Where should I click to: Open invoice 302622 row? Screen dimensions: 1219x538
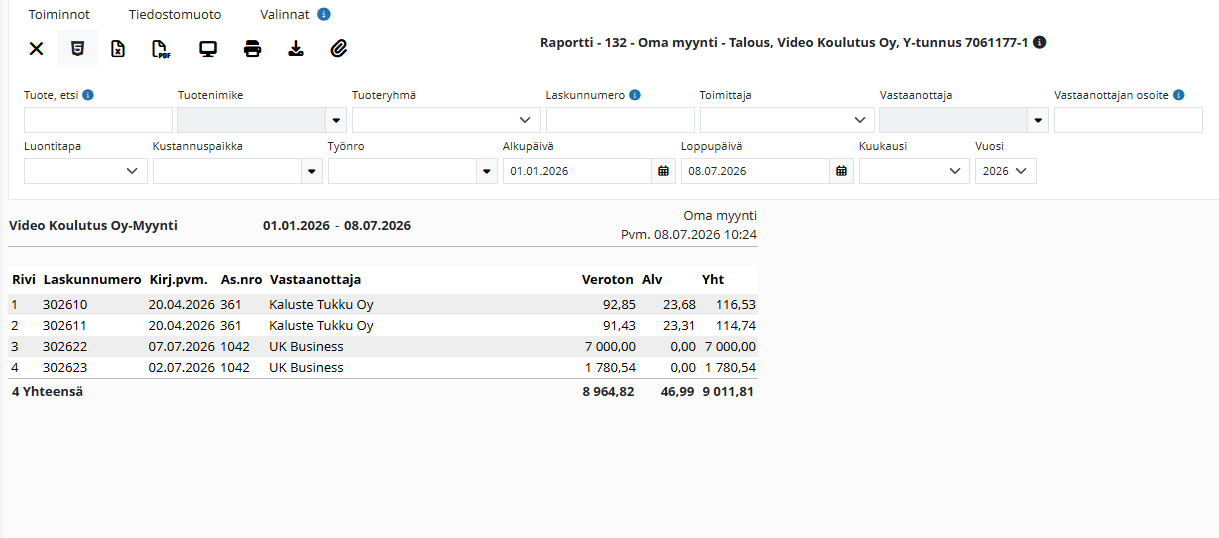point(383,347)
